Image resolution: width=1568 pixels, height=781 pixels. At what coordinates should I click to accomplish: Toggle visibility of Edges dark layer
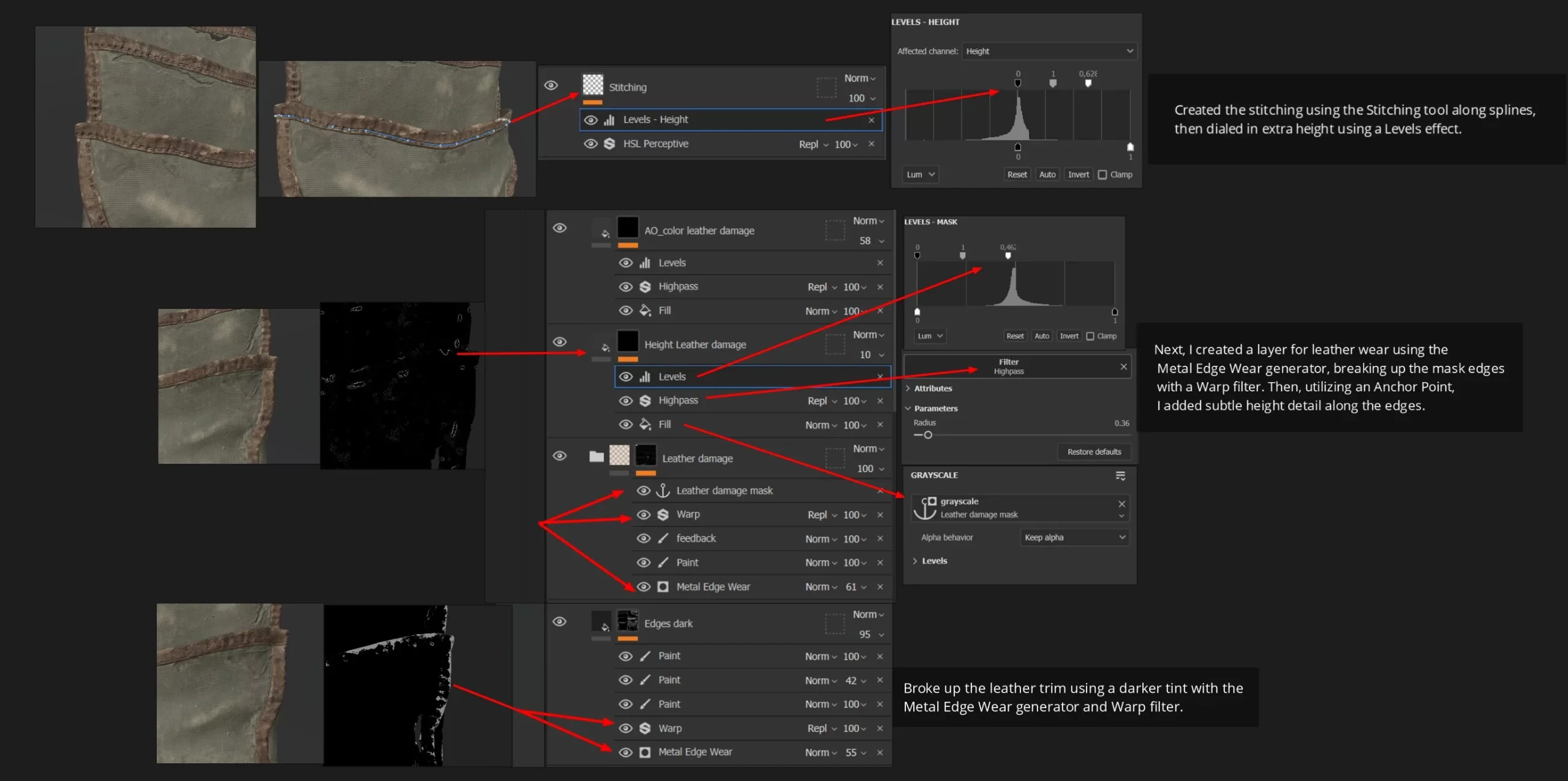point(559,621)
